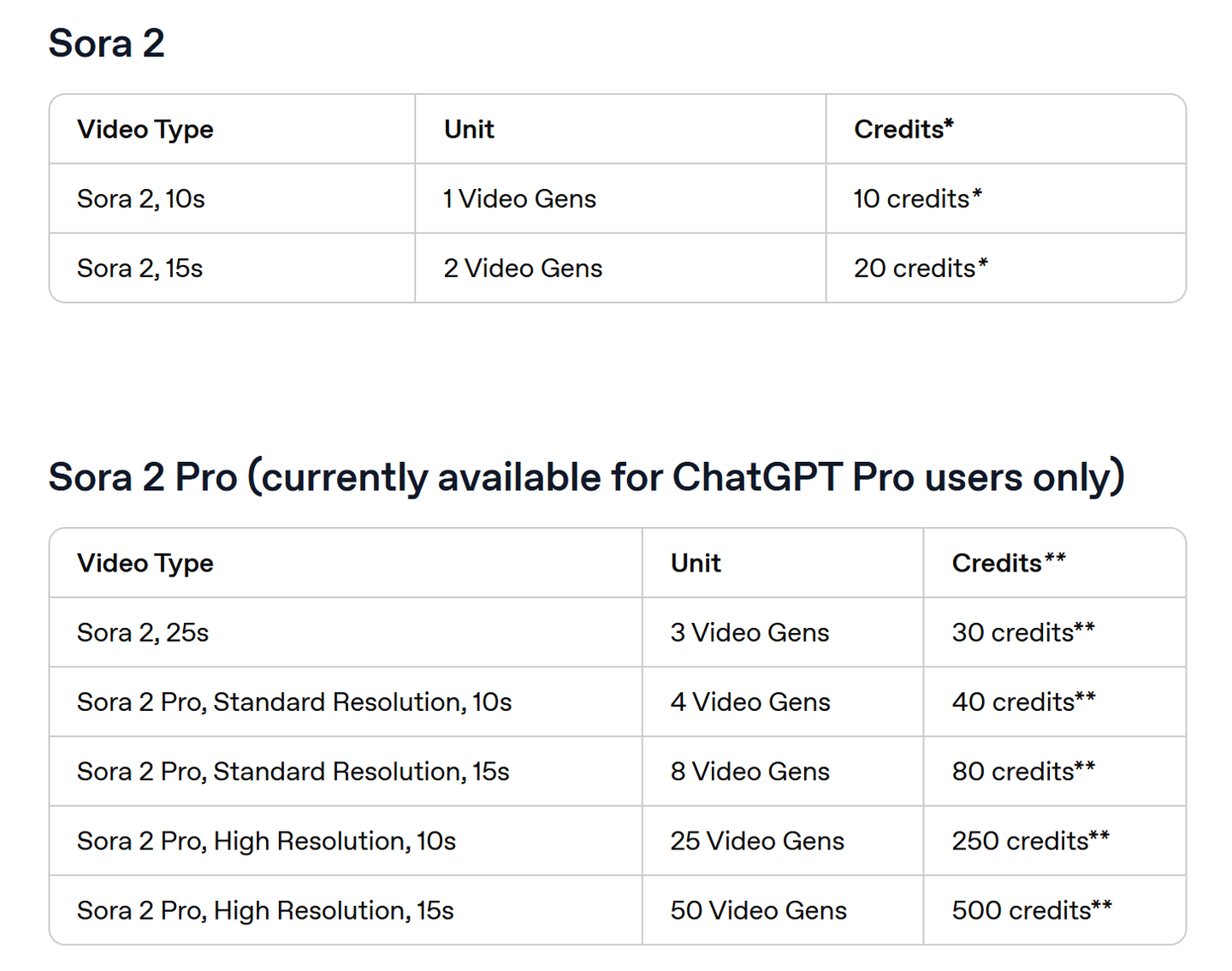Screen dimensions: 1232x971
Task: Click the "3 Video Gens" unit cell
Action: 750,633
